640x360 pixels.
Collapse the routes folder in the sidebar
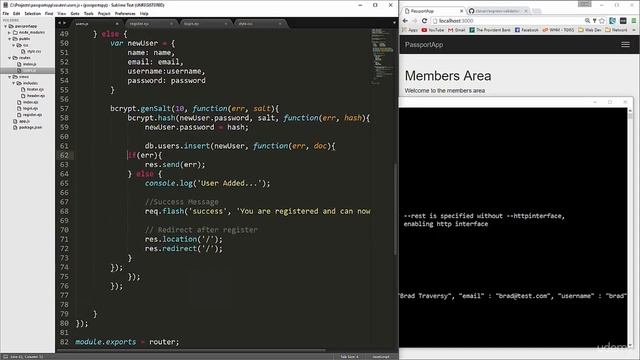(x=9, y=58)
